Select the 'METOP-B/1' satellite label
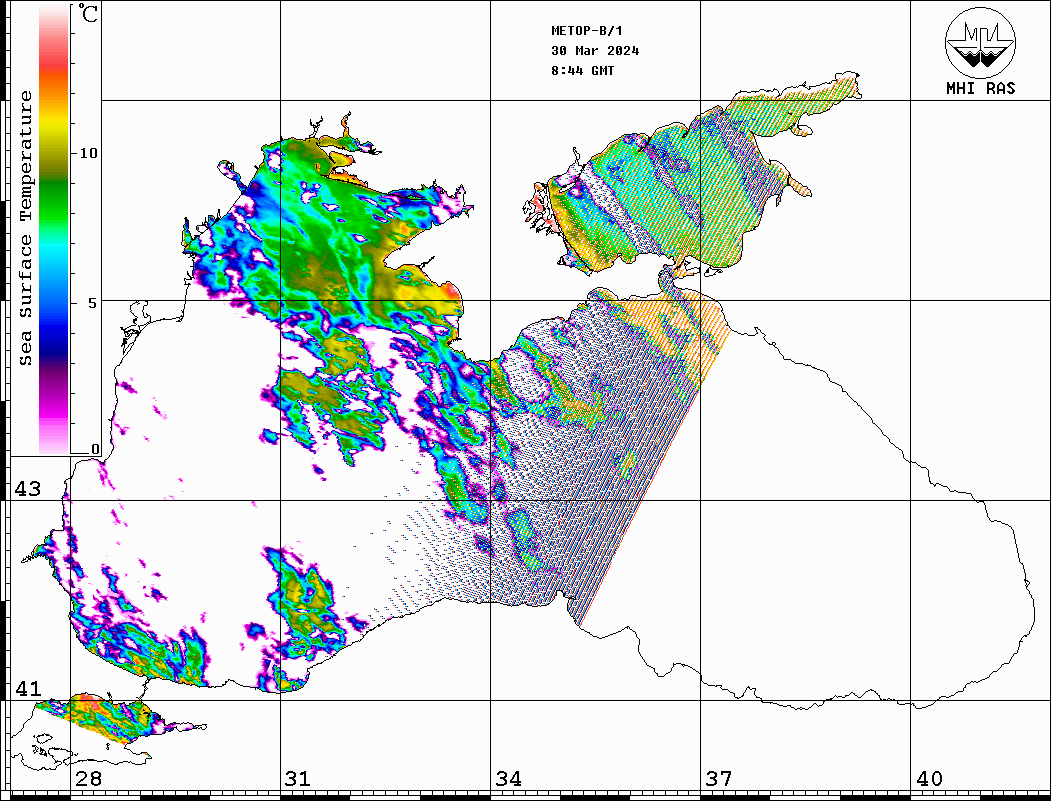The image size is (1051, 801). (586, 31)
